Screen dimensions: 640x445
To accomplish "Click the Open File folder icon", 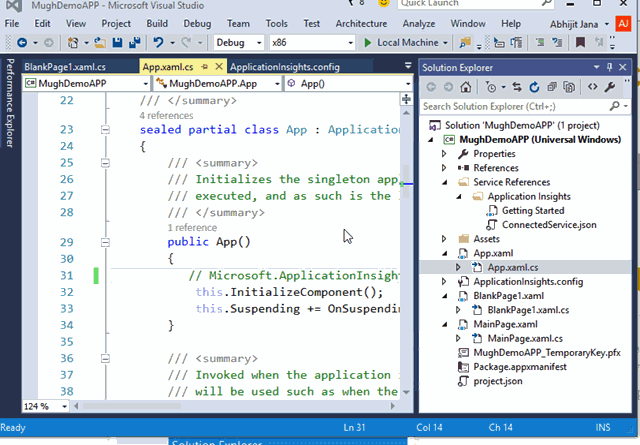I will (100, 42).
